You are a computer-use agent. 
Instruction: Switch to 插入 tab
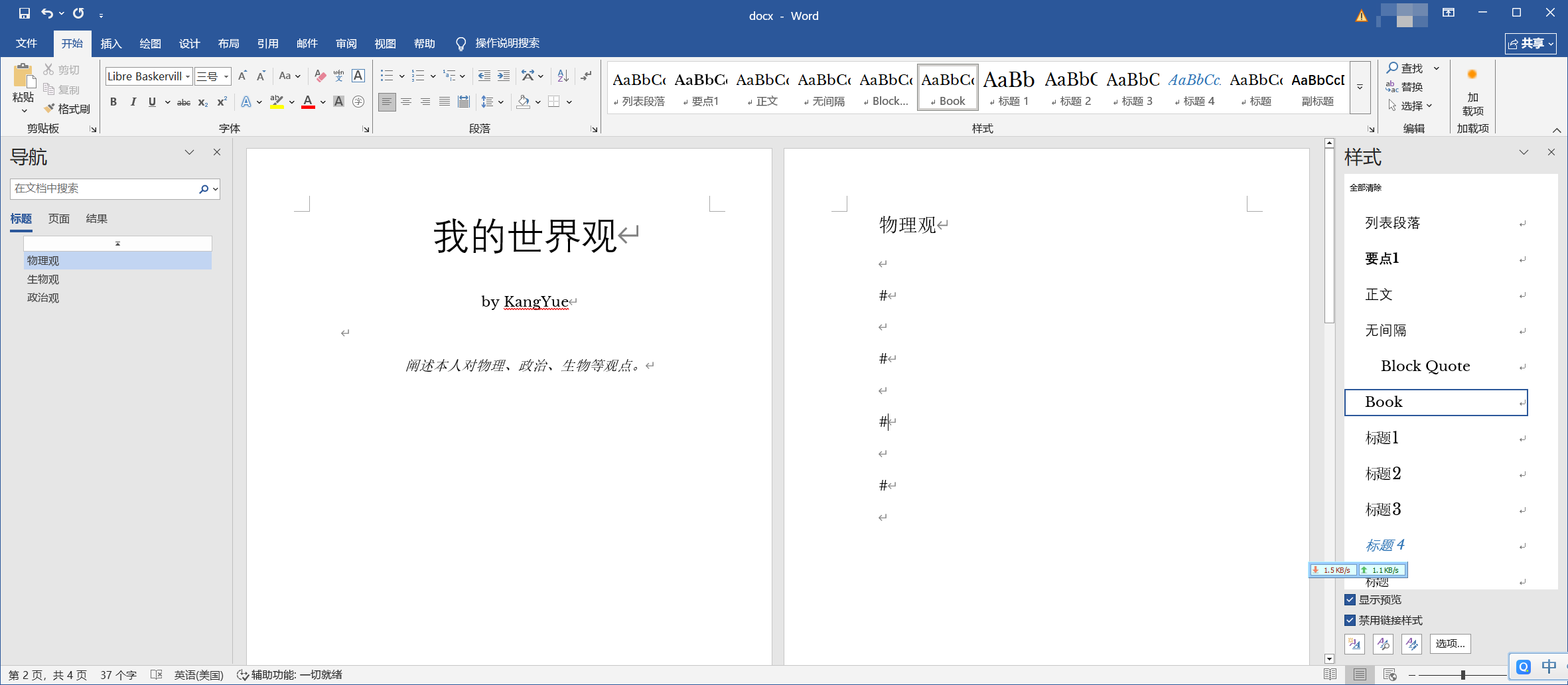tap(111, 43)
